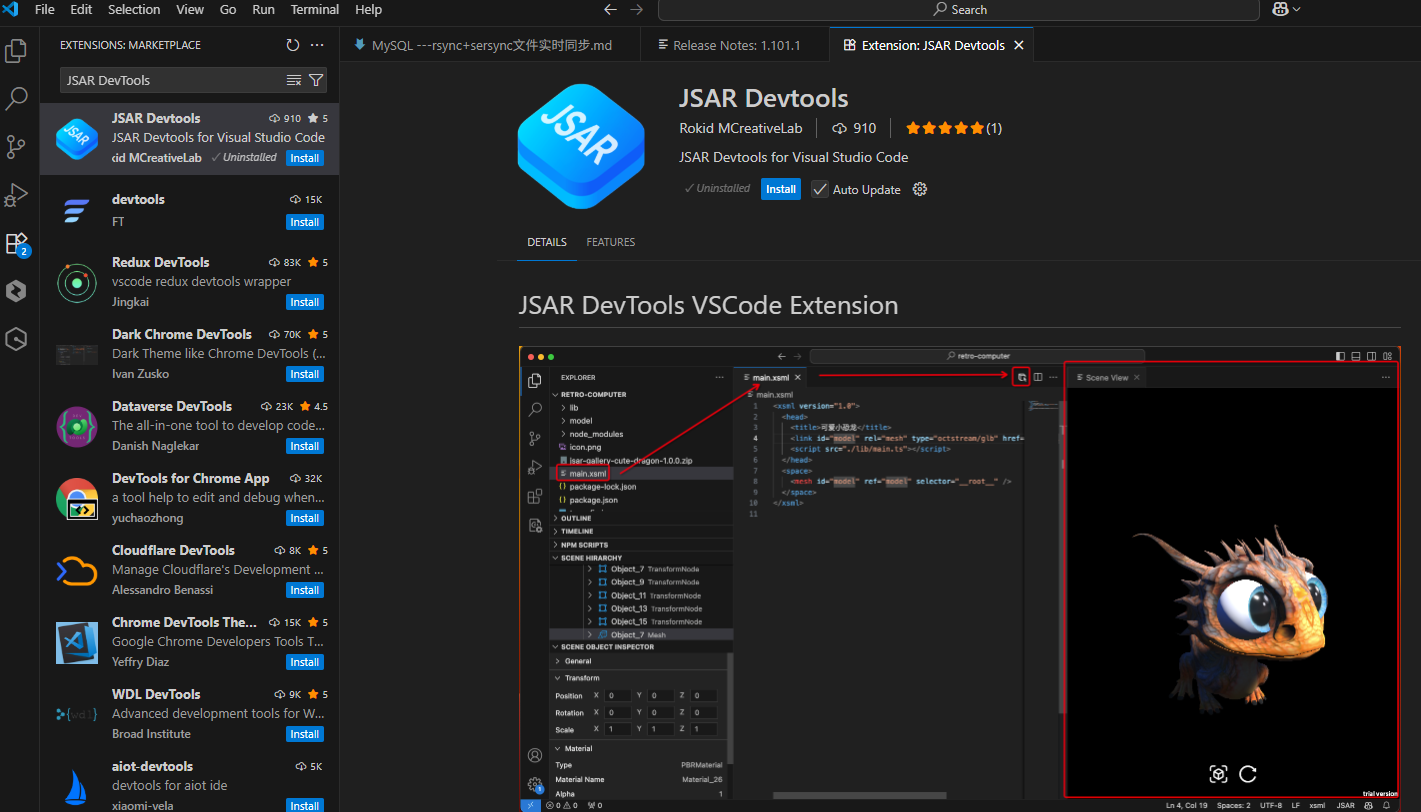Open the Run menu
This screenshot has width=1421, height=812.
(x=264, y=10)
